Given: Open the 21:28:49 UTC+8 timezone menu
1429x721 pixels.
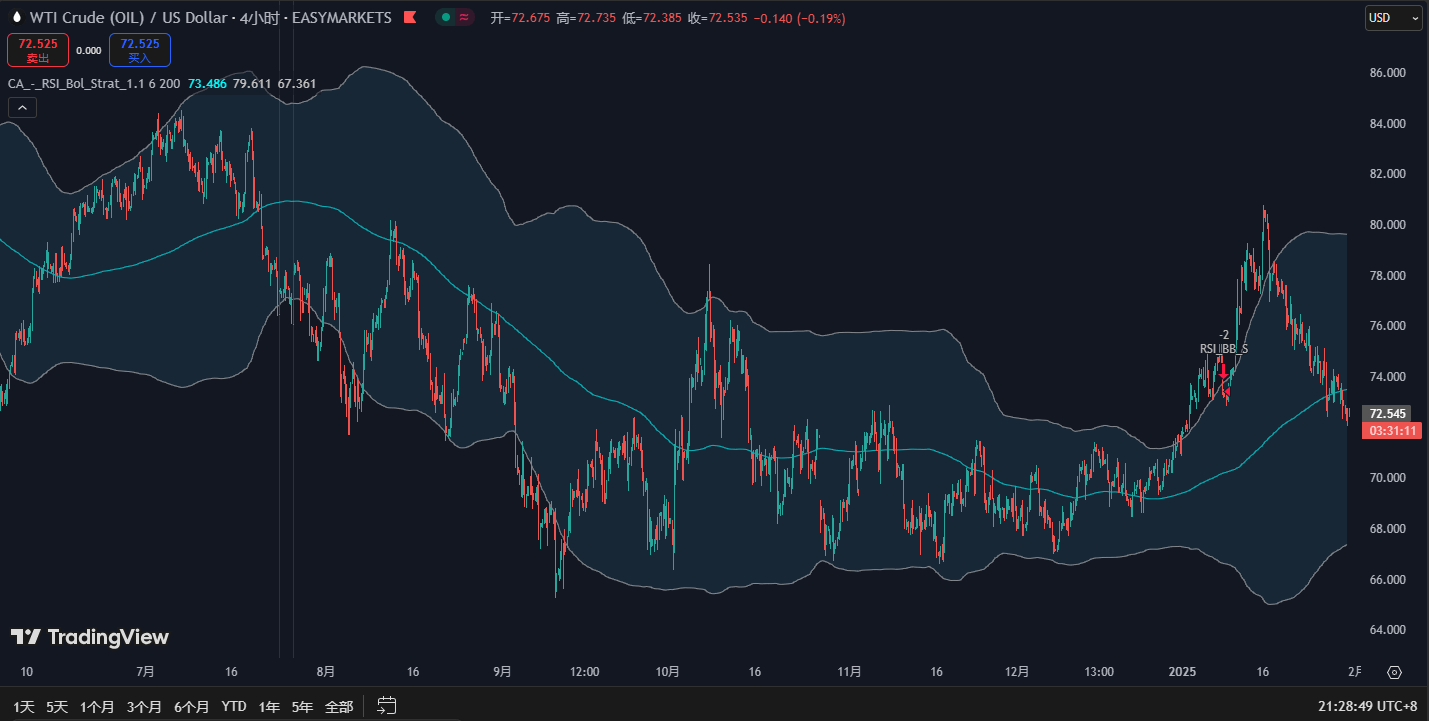Looking at the screenshot, I should 1367,706.
